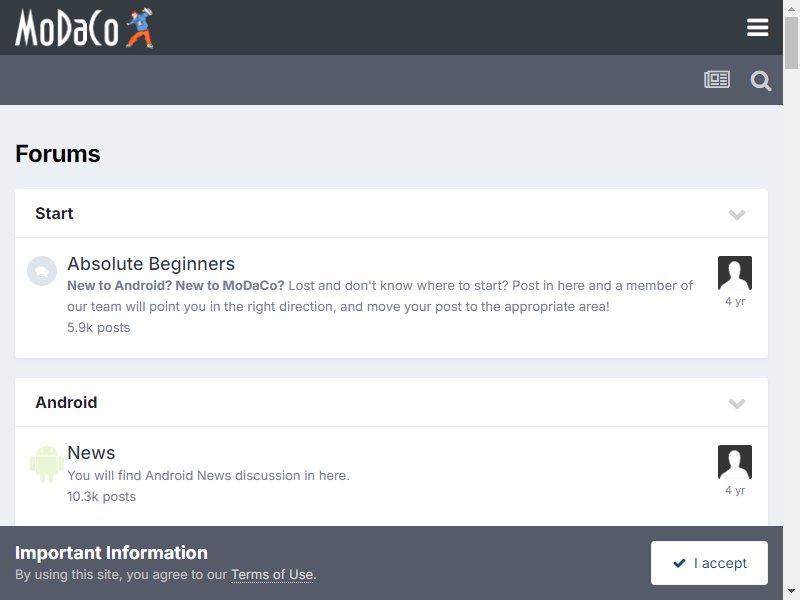
Task: Open the Start category heading
Action: (x=54, y=213)
